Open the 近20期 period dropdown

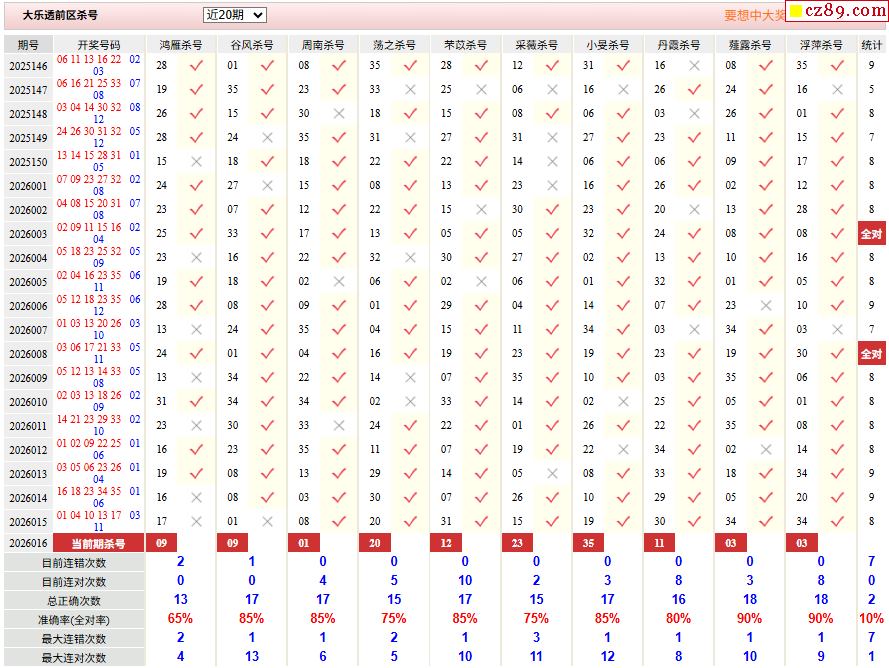[234, 15]
